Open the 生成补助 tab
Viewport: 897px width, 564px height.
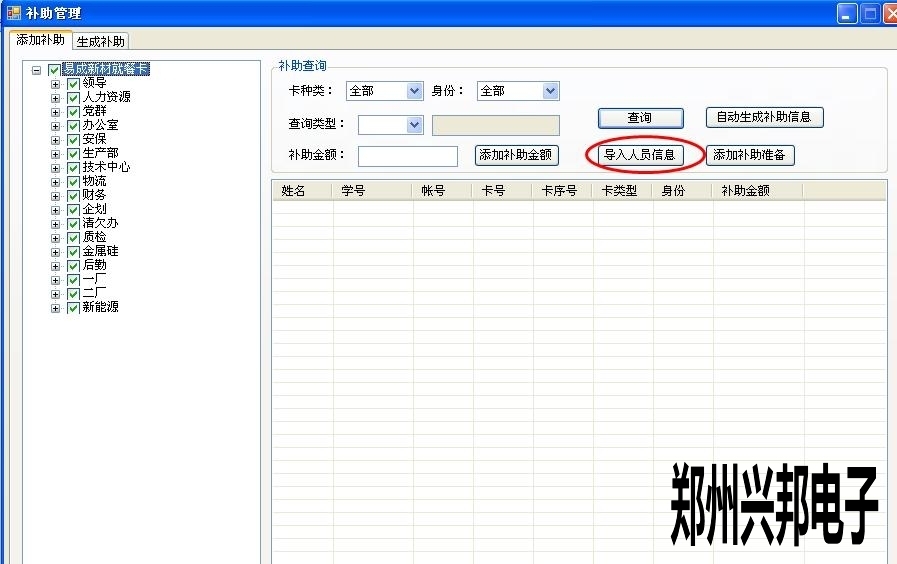click(x=101, y=41)
